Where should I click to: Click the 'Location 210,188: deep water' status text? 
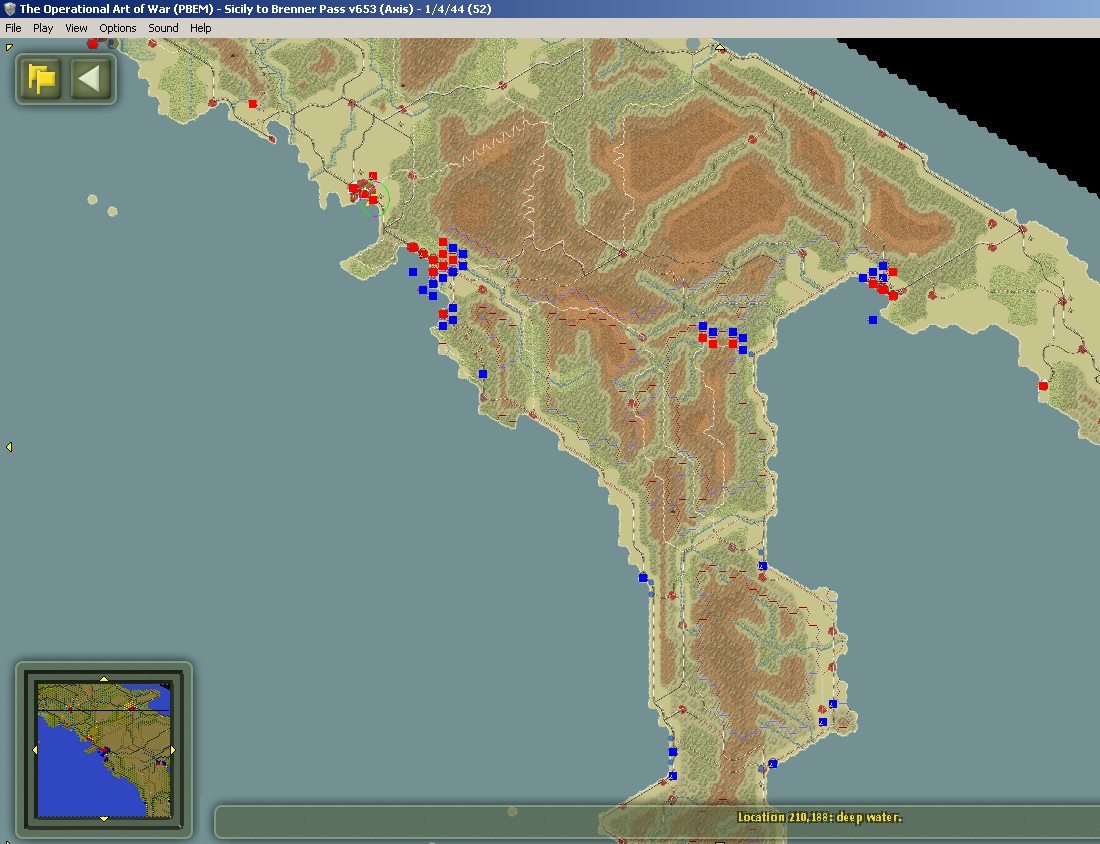(x=819, y=817)
